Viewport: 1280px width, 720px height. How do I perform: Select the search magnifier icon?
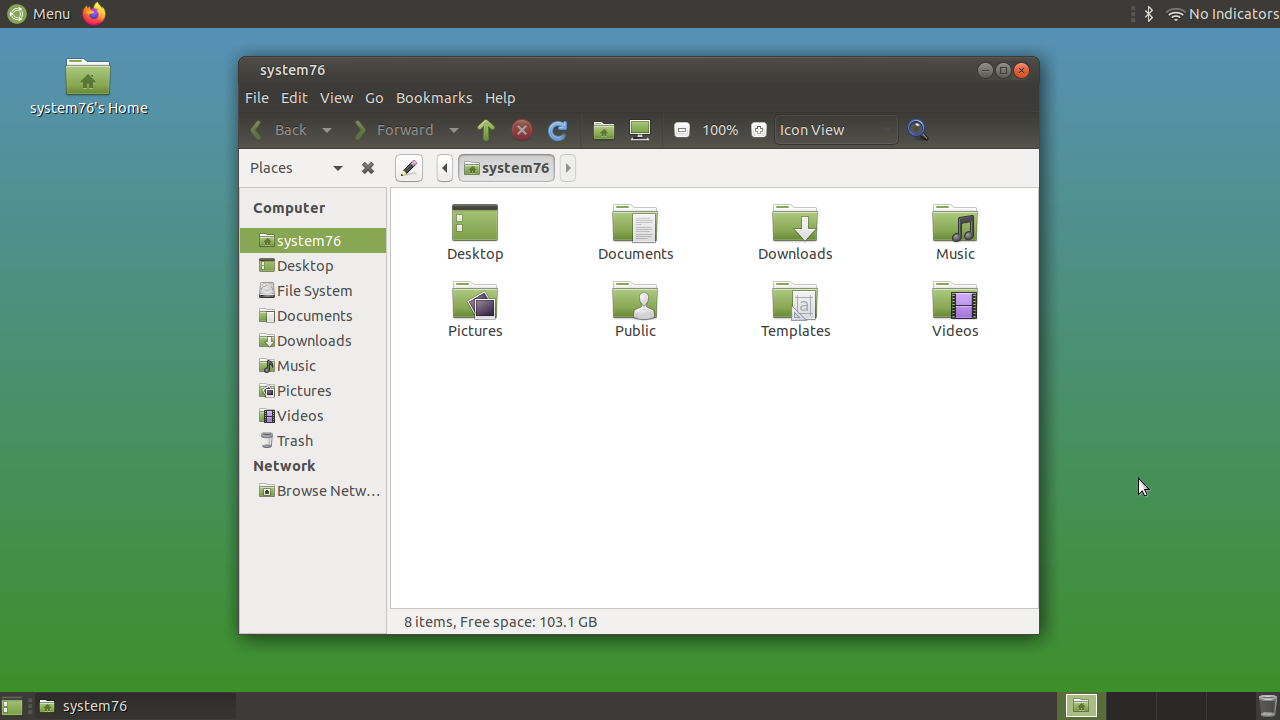coord(917,130)
